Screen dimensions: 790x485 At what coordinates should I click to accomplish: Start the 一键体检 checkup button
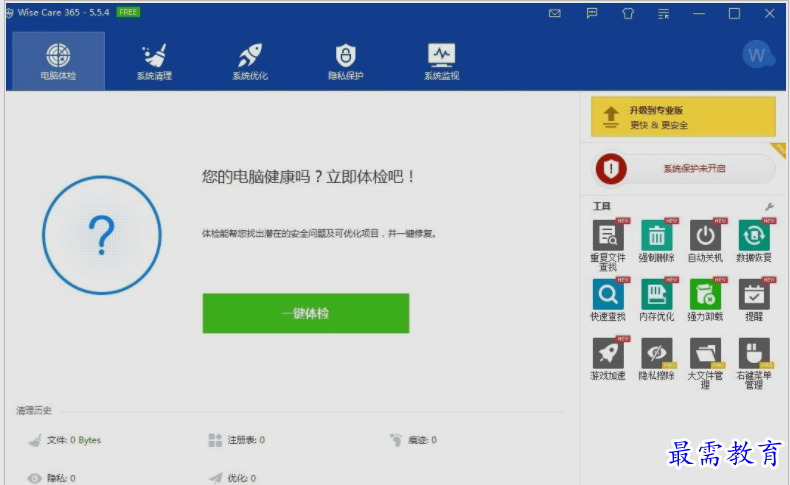click(306, 313)
